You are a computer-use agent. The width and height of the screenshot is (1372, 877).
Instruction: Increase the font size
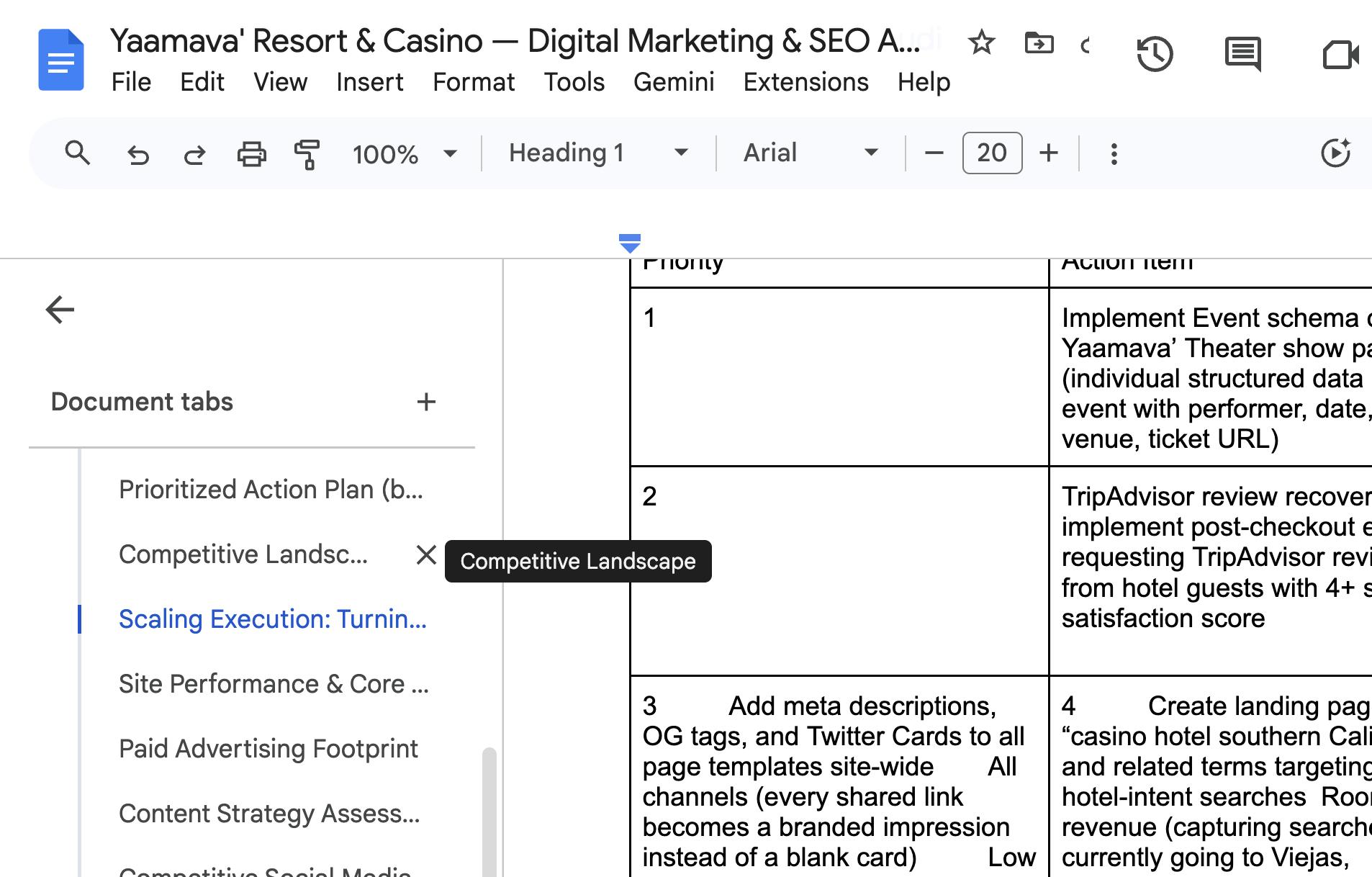click(x=1049, y=153)
